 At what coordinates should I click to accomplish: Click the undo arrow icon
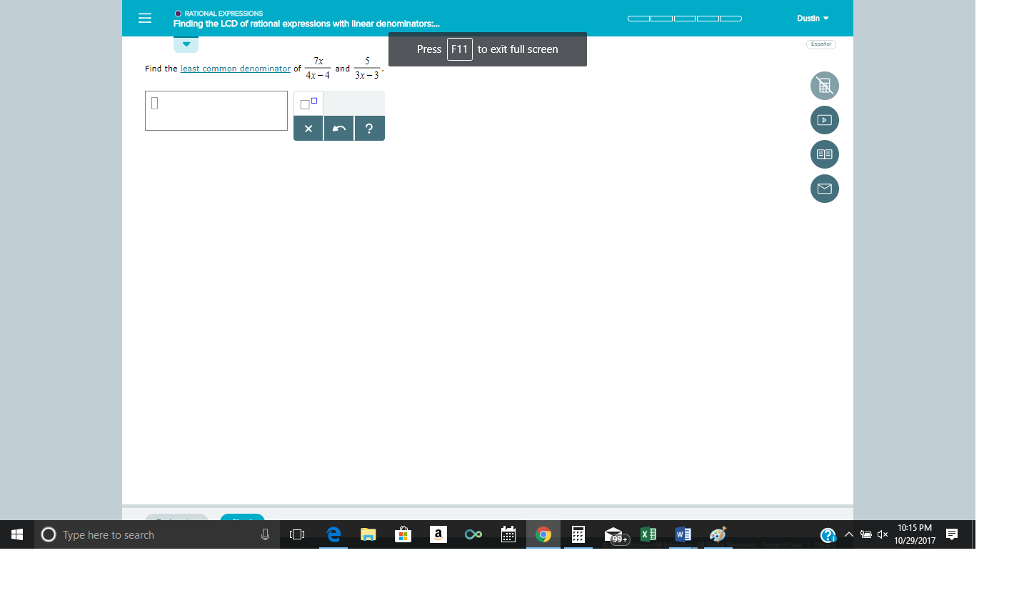[x=337, y=128]
